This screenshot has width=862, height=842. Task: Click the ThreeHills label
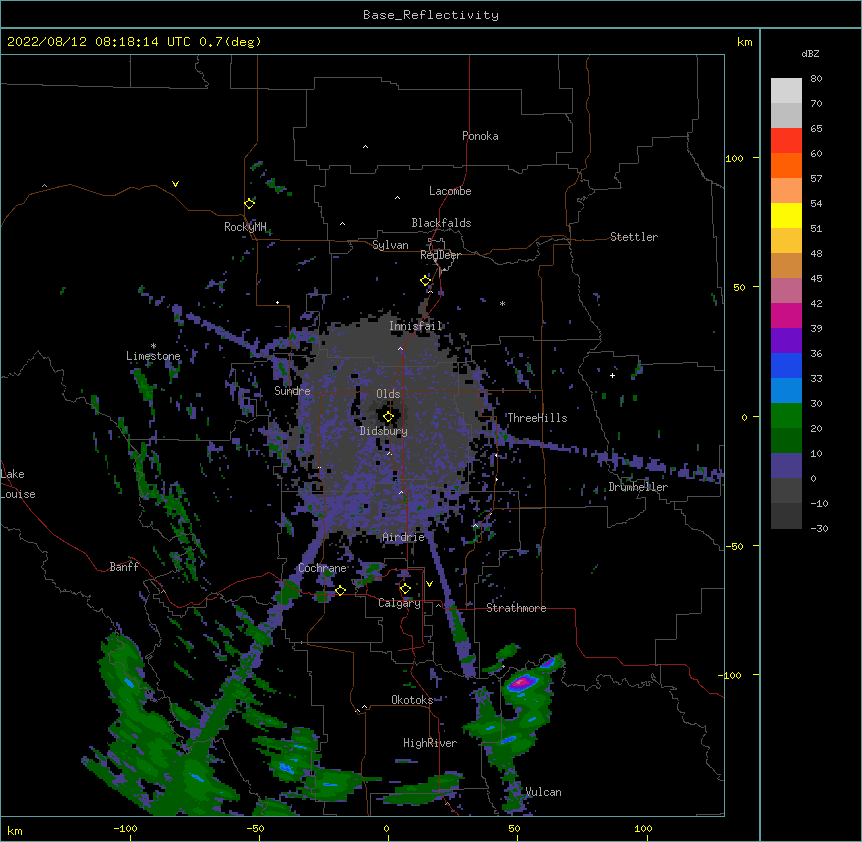(537, 418)
